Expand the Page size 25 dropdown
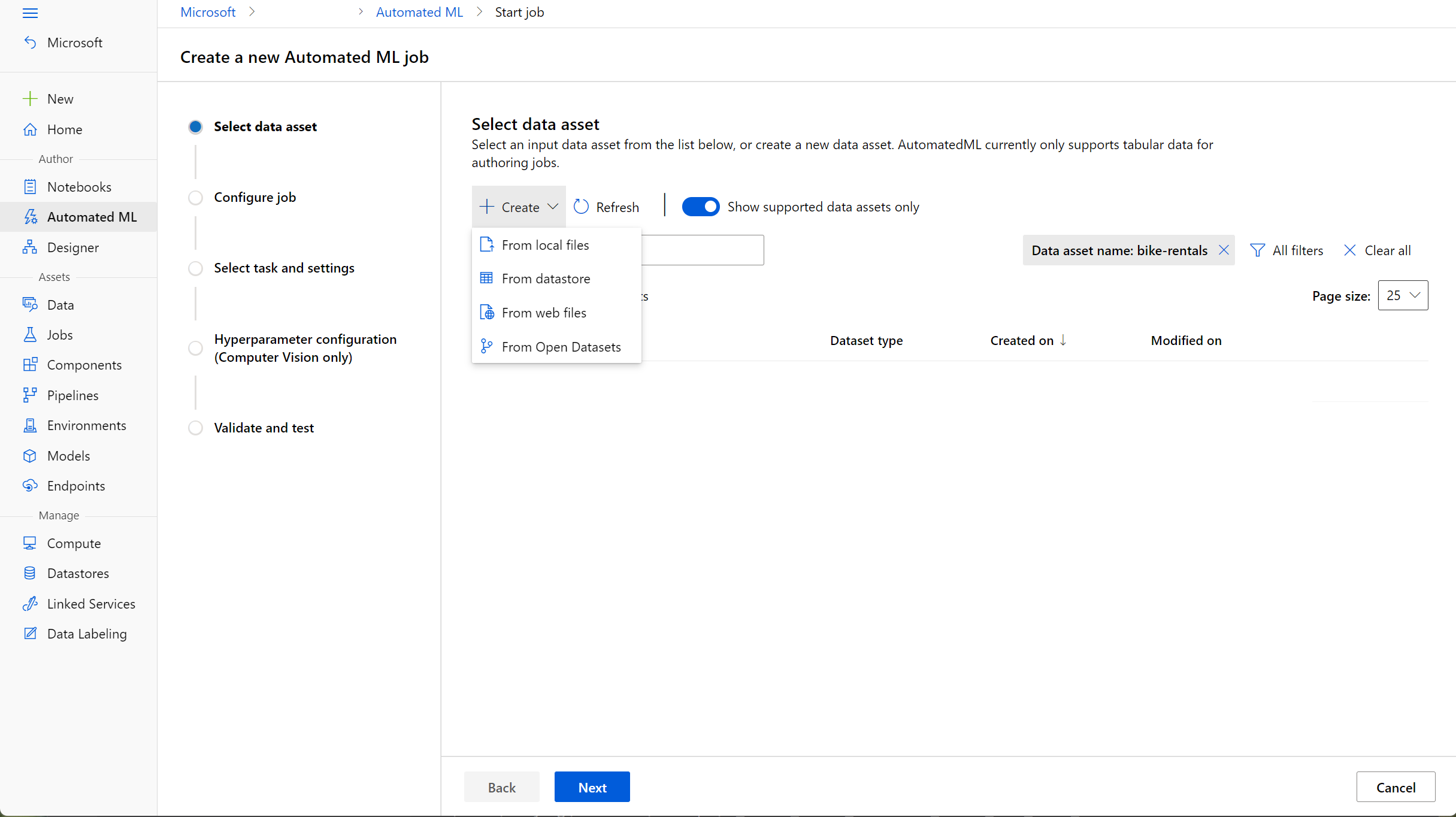 1403,295
